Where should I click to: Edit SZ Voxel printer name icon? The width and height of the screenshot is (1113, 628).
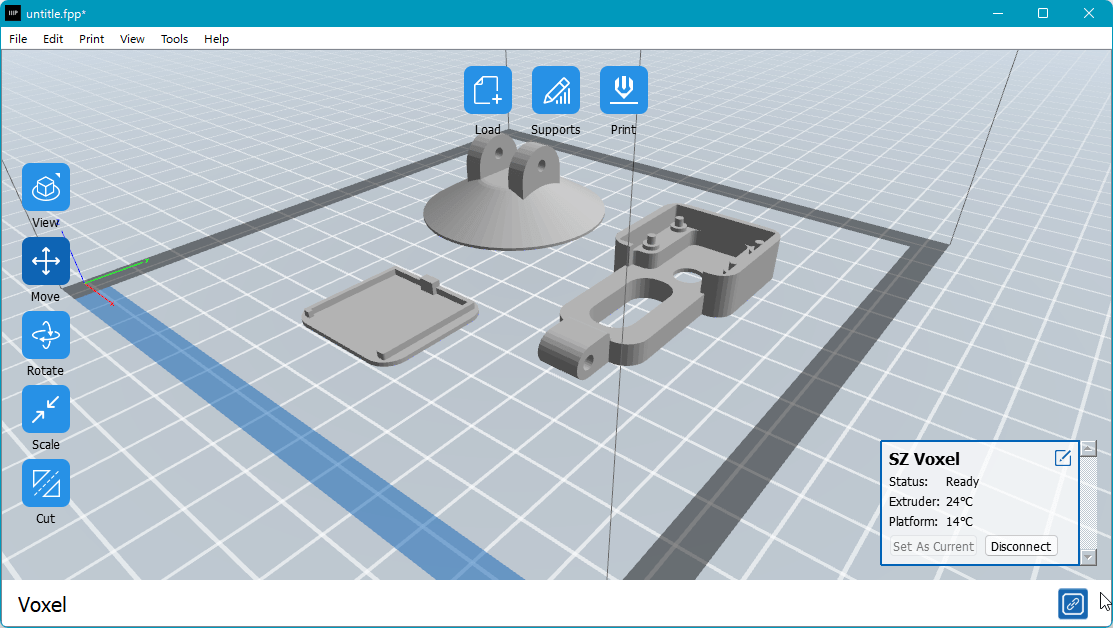point(1063,458)
